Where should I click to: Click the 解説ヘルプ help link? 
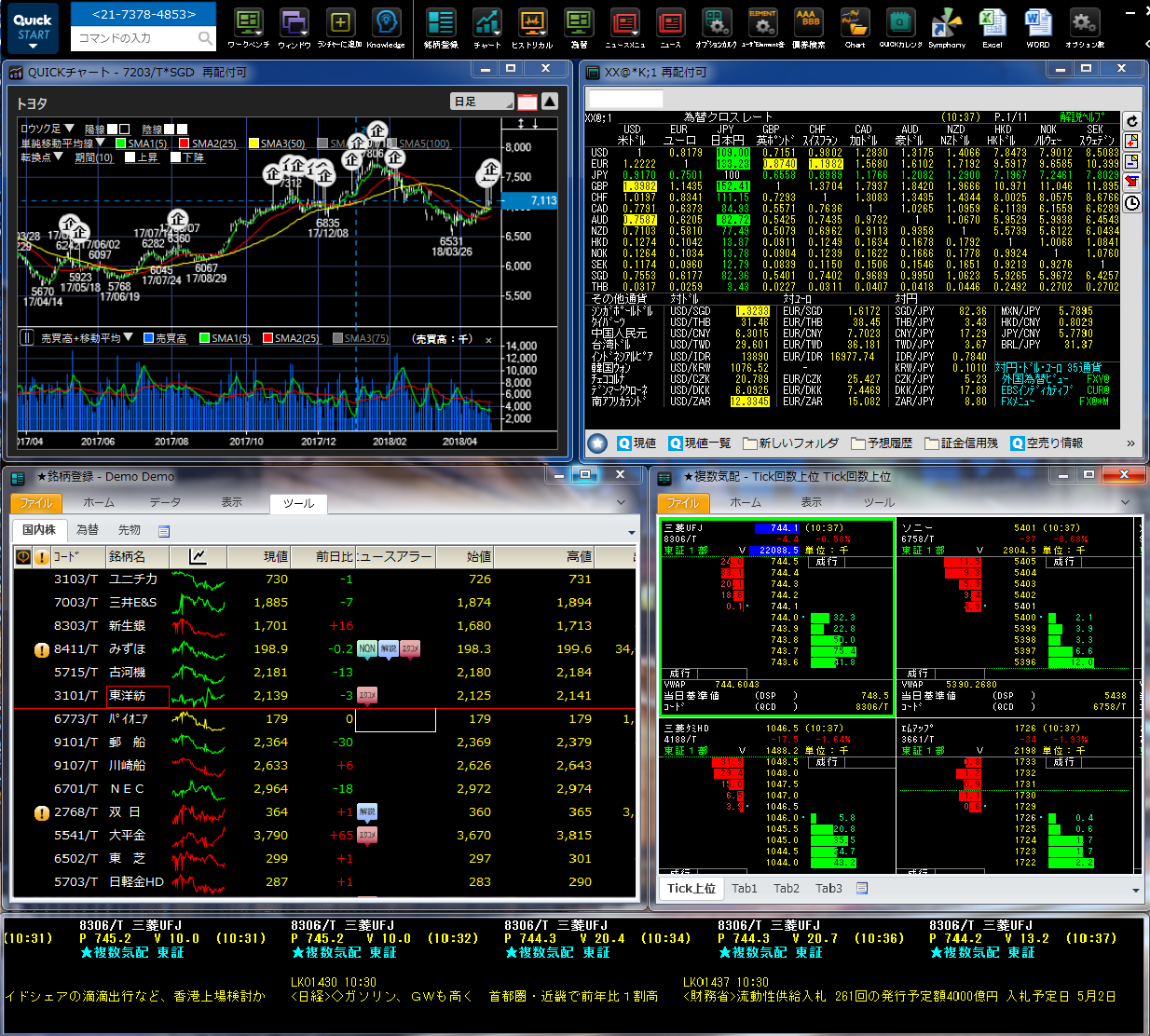(x=1082, y=117)
